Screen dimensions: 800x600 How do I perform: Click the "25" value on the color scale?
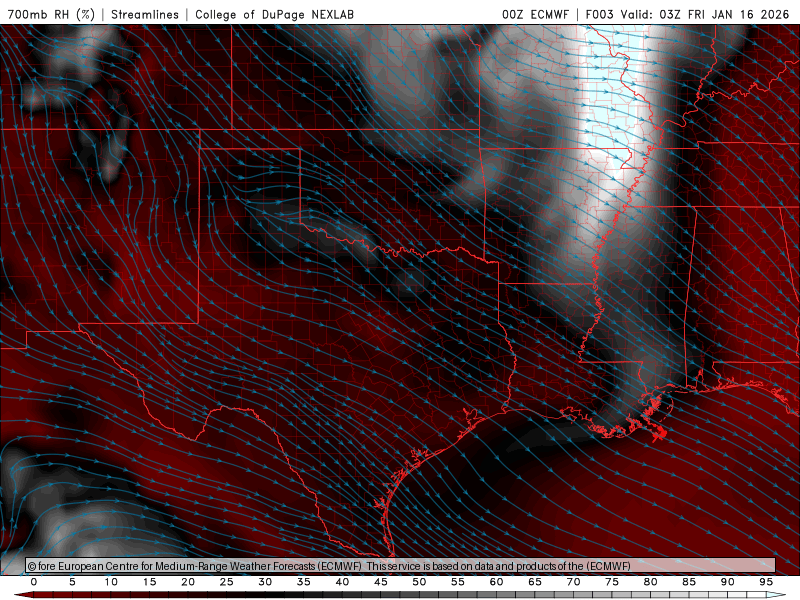click(x=227, y=582)
